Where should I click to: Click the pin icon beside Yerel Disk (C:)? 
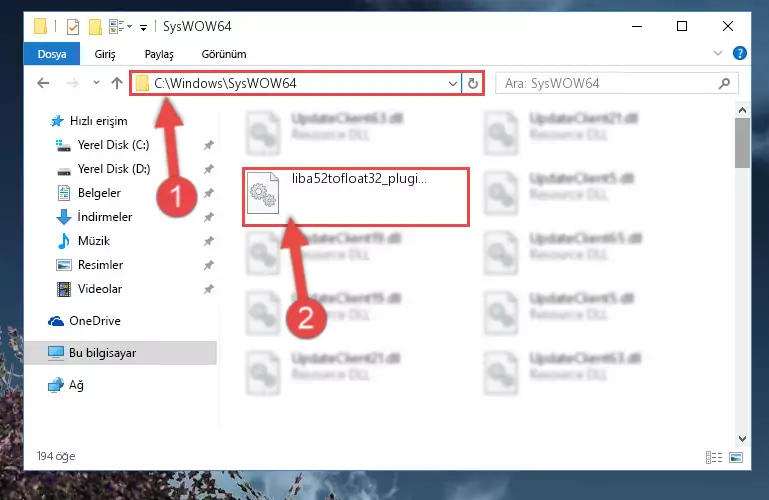[x=208, y=145]
